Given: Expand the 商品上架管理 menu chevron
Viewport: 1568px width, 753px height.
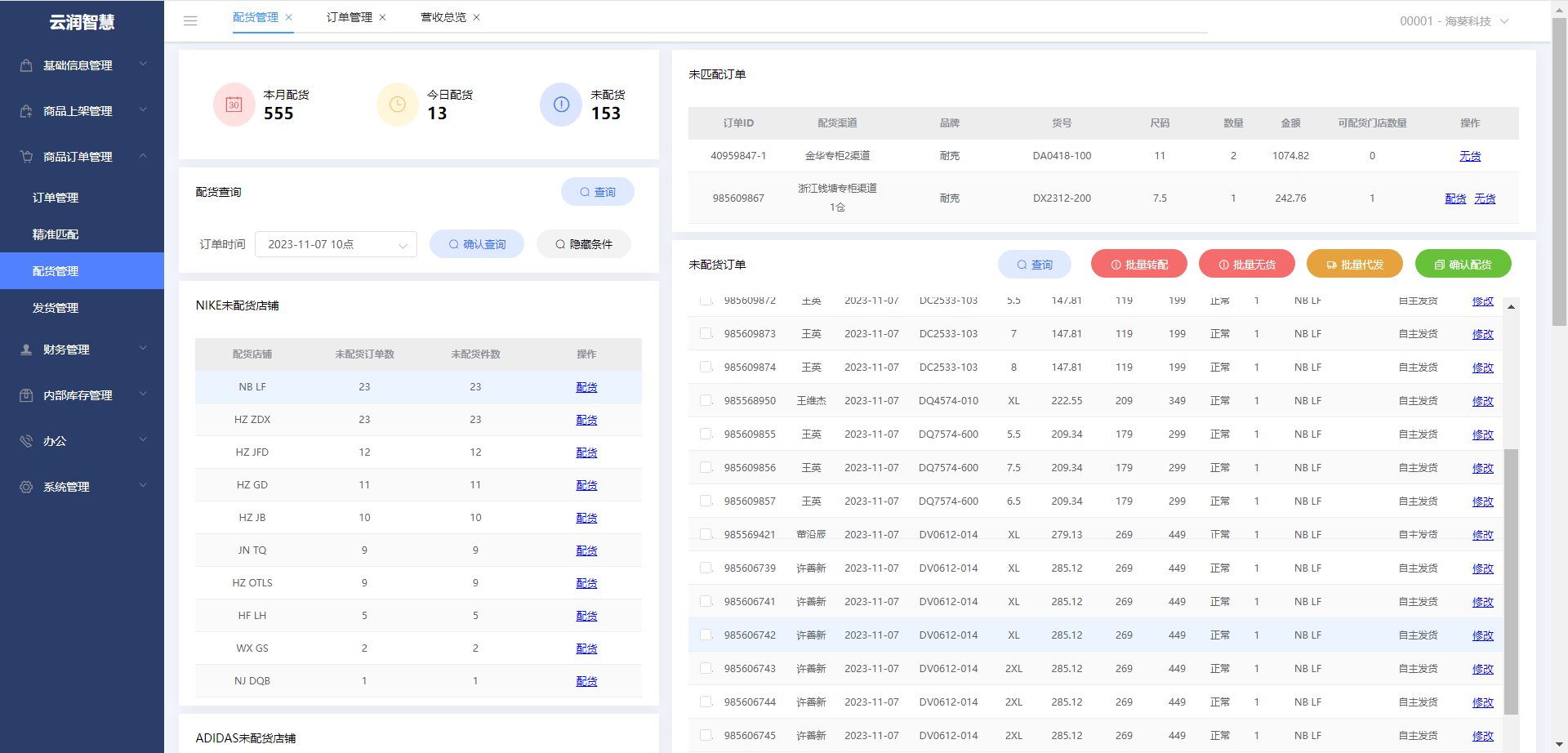Looking at the screenshot, I should (x=143, y=109).
